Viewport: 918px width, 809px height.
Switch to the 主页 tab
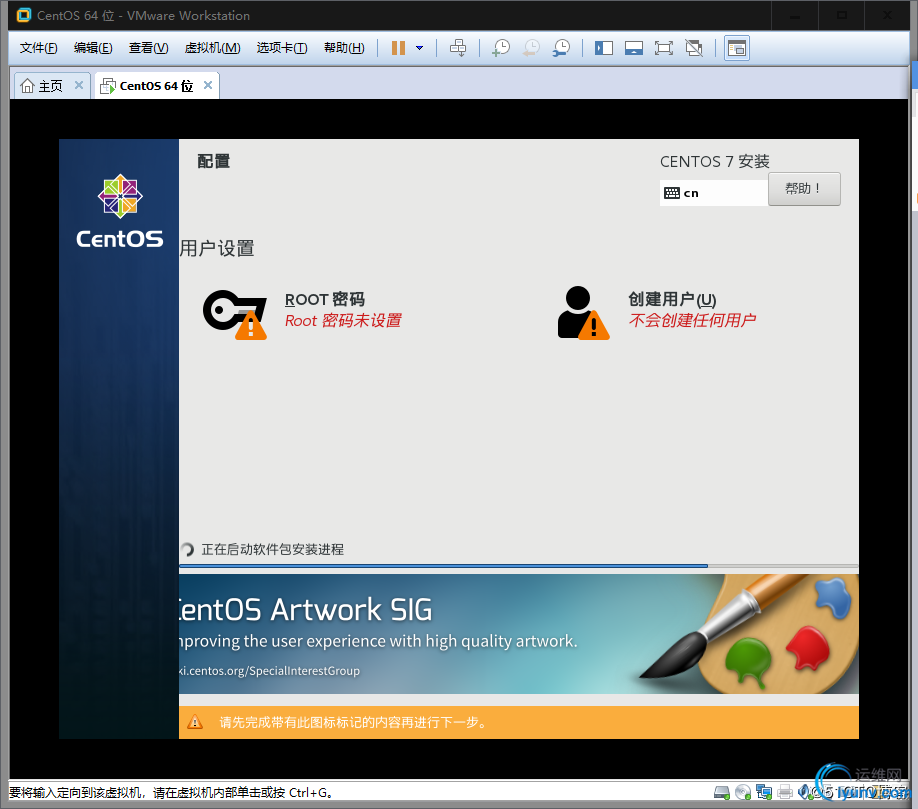click(x=50, y=86)
